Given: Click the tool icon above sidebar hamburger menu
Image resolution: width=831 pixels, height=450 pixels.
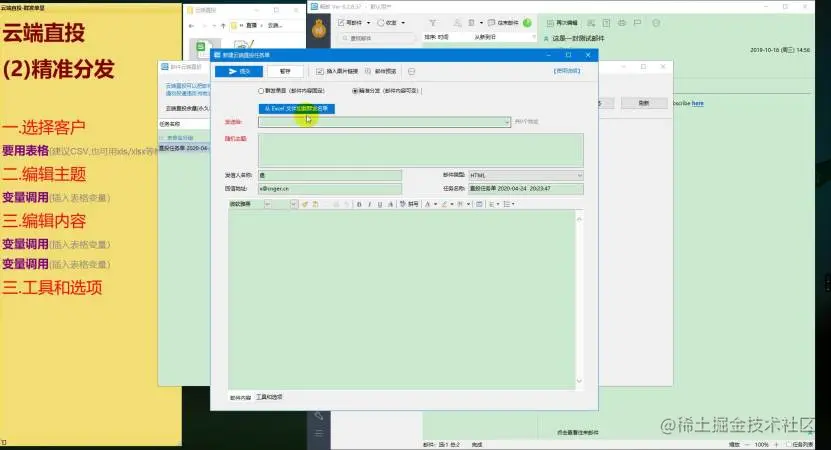Looking at the screenshot, I should [x=319, y=416].
